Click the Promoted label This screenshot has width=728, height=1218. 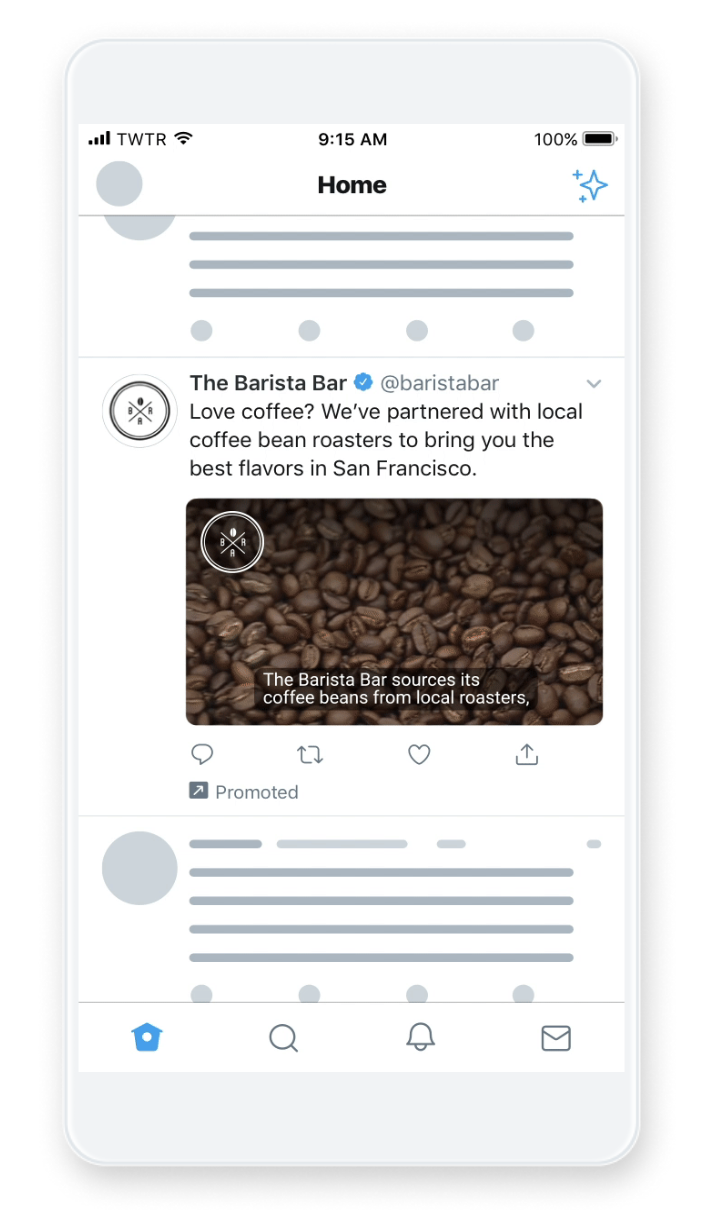(x=257, y=792)
